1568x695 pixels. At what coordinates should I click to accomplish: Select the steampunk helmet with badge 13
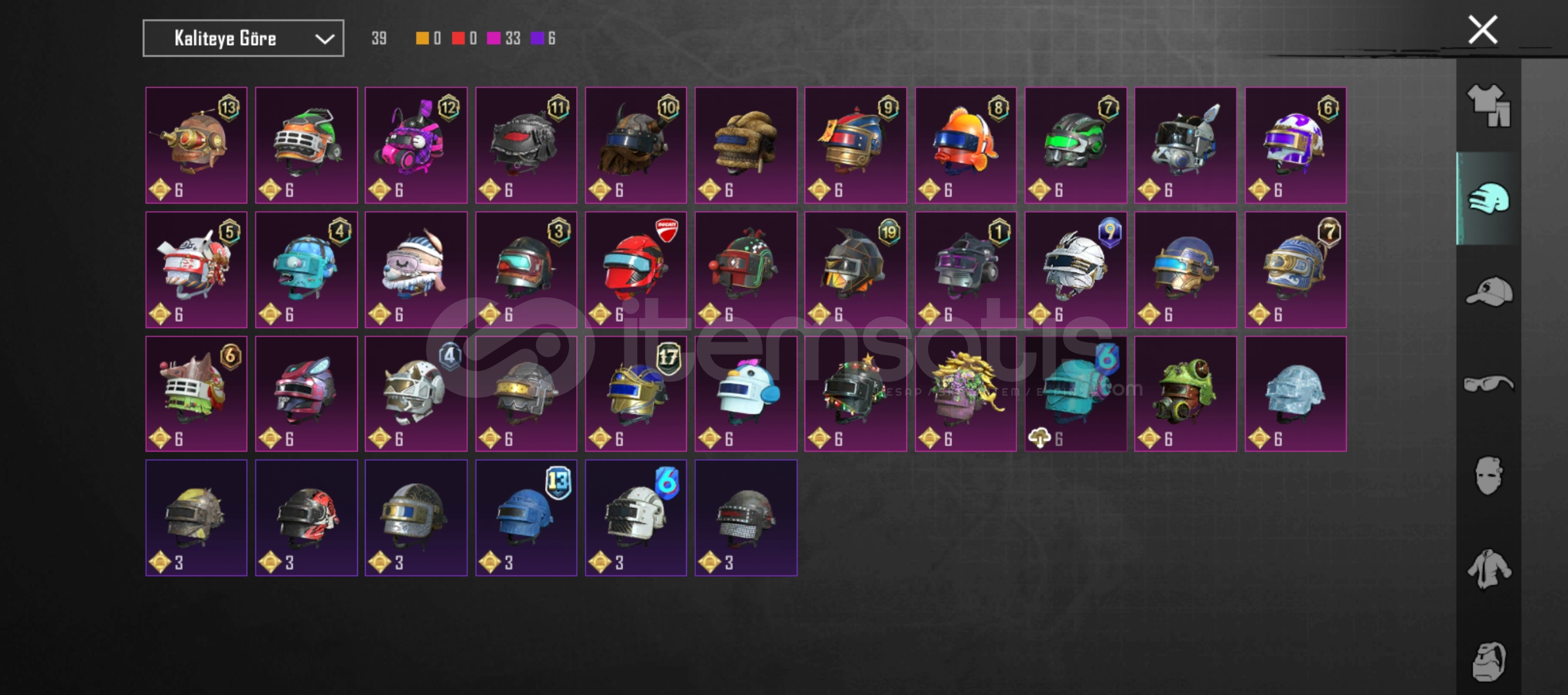pos(196,145)
